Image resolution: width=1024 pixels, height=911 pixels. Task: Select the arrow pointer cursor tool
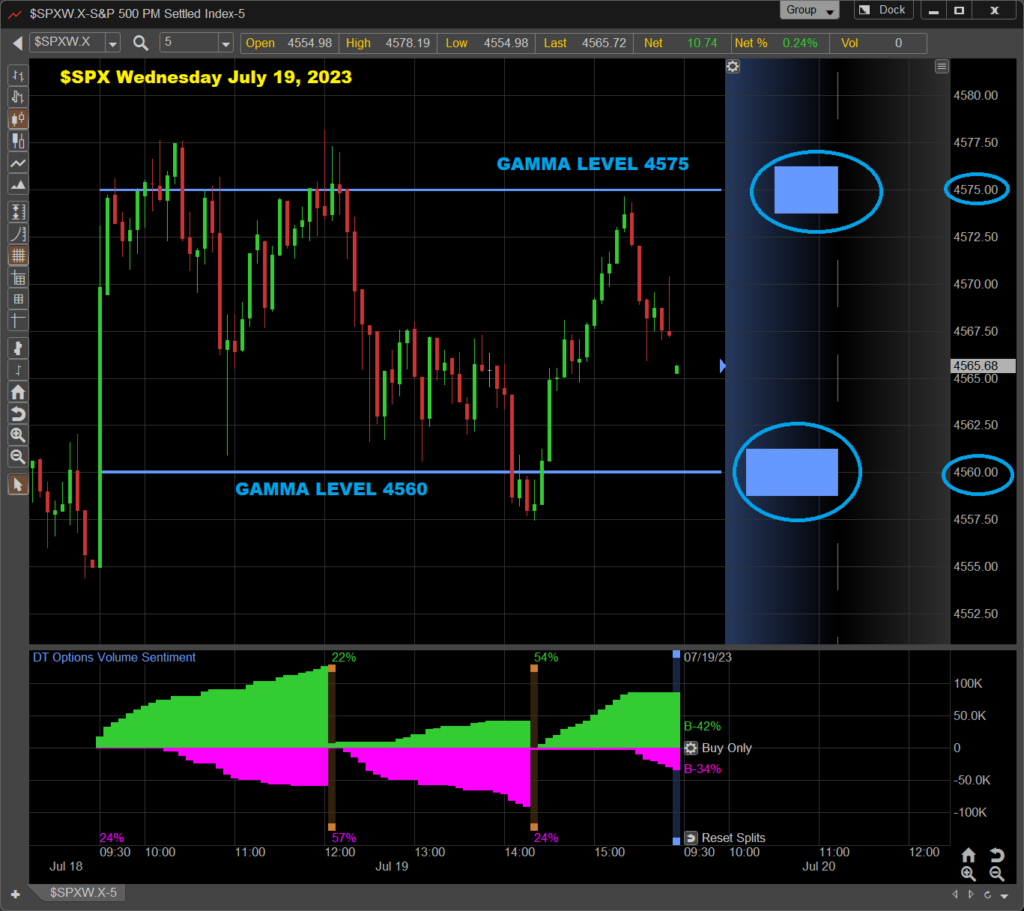point(17,485)
